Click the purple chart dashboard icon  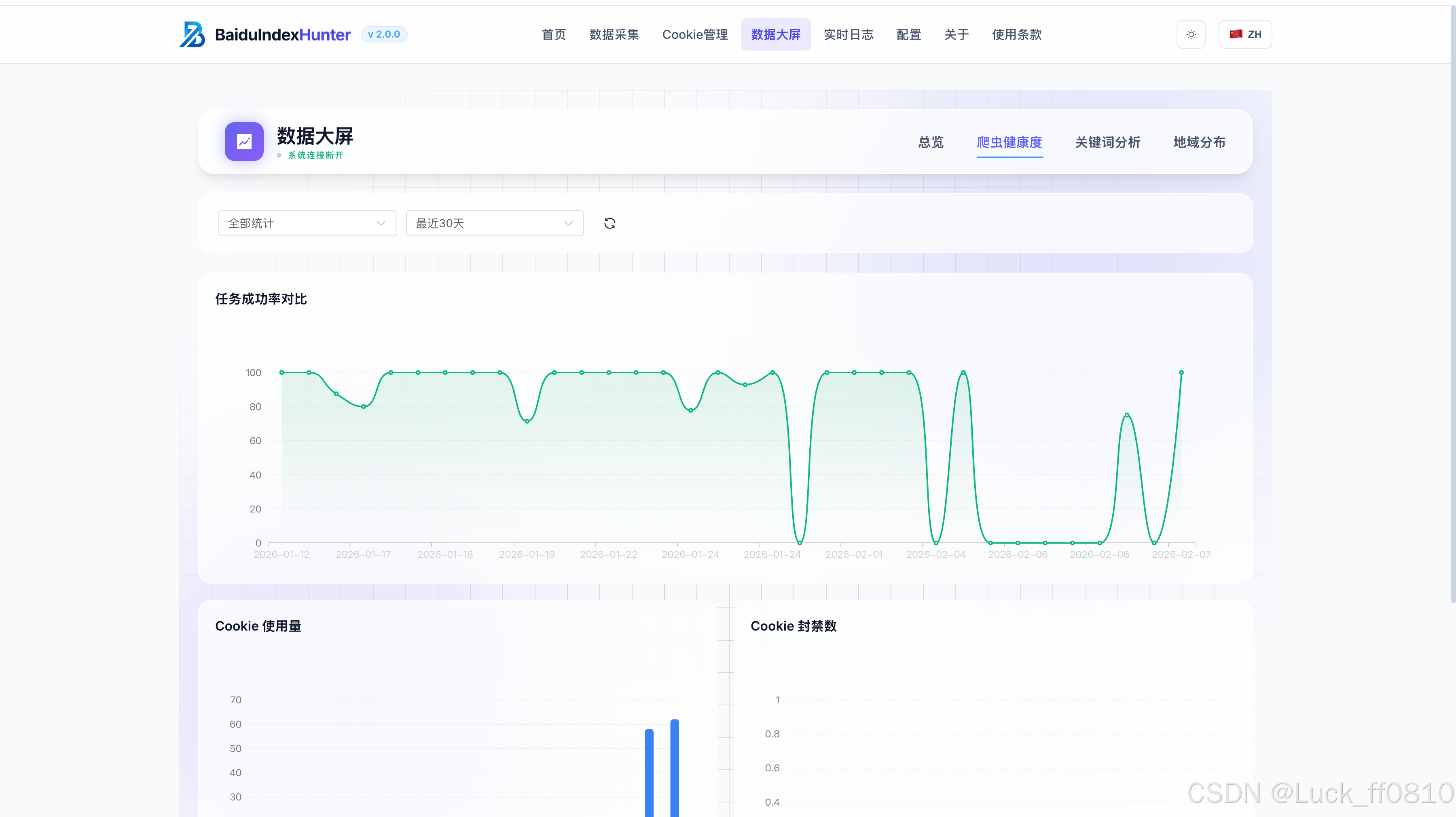(244, 141)
